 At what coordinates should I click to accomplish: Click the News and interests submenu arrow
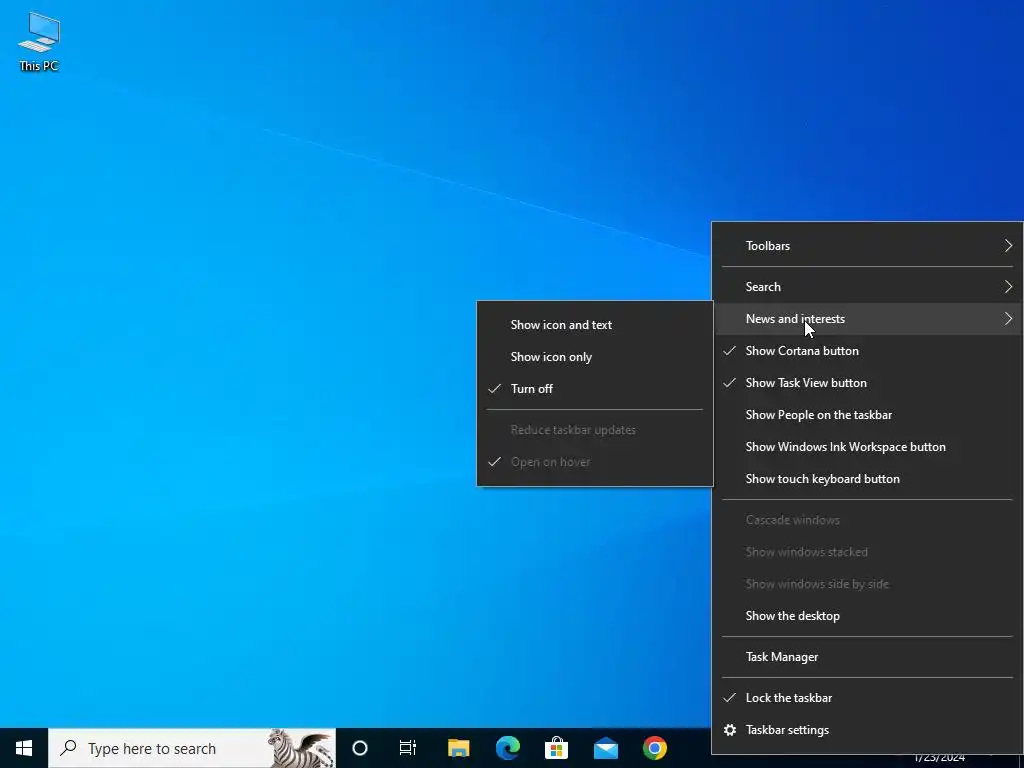click(1008, 319)
